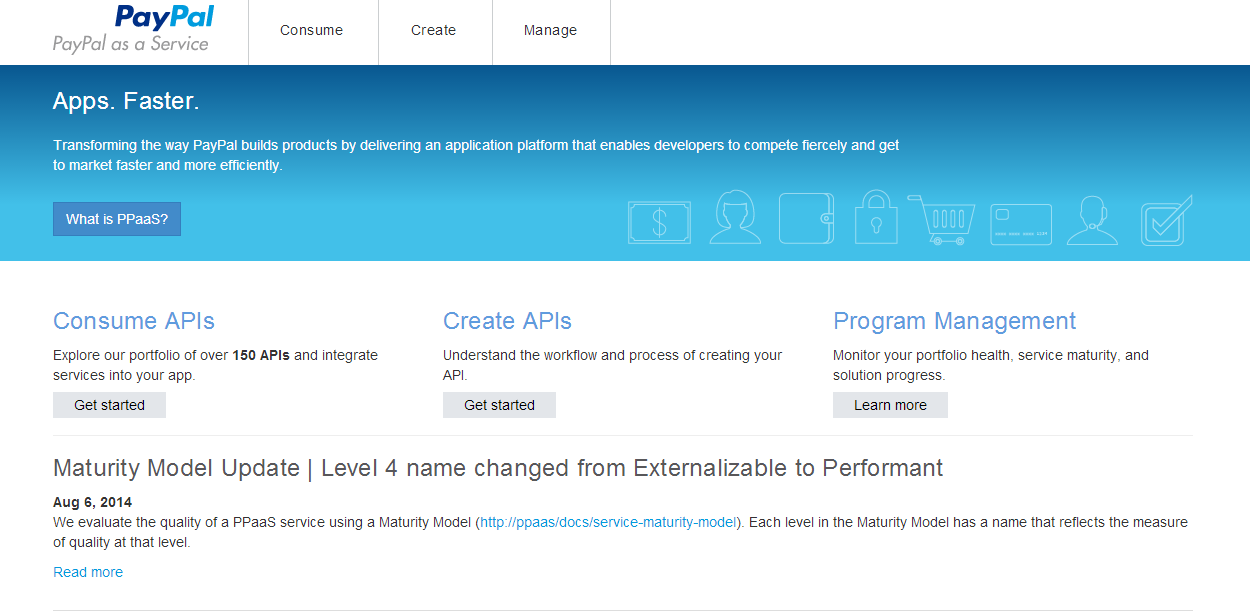Viewport: 1250px width, 613px height.
Task: Click the 'Transforming the way PayPal builds' paragraph
Action: pos(476,155)
